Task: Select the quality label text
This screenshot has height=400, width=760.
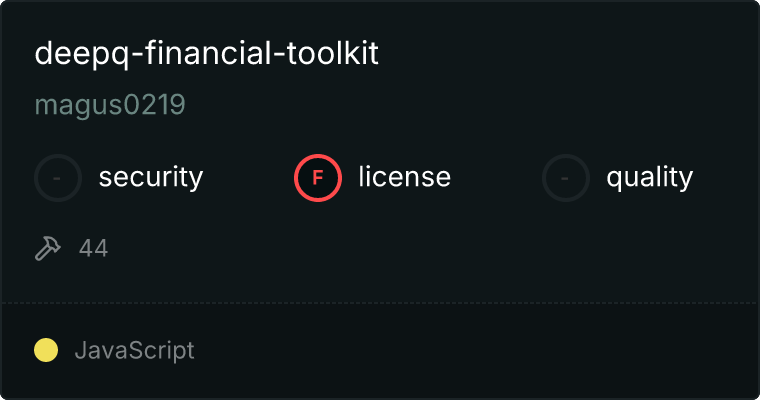Action: point(649,178)
